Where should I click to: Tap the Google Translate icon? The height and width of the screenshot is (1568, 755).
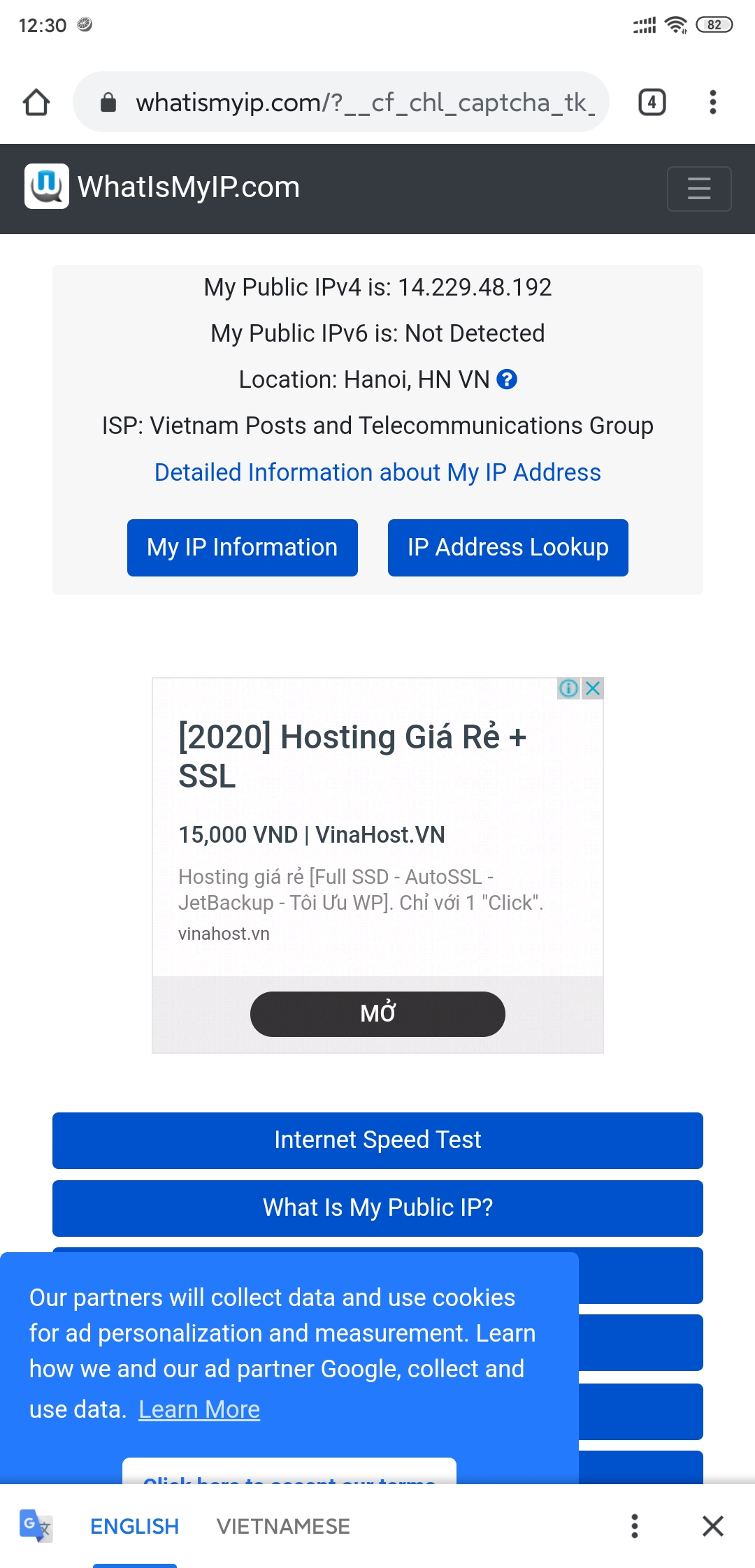[36, 1525]
